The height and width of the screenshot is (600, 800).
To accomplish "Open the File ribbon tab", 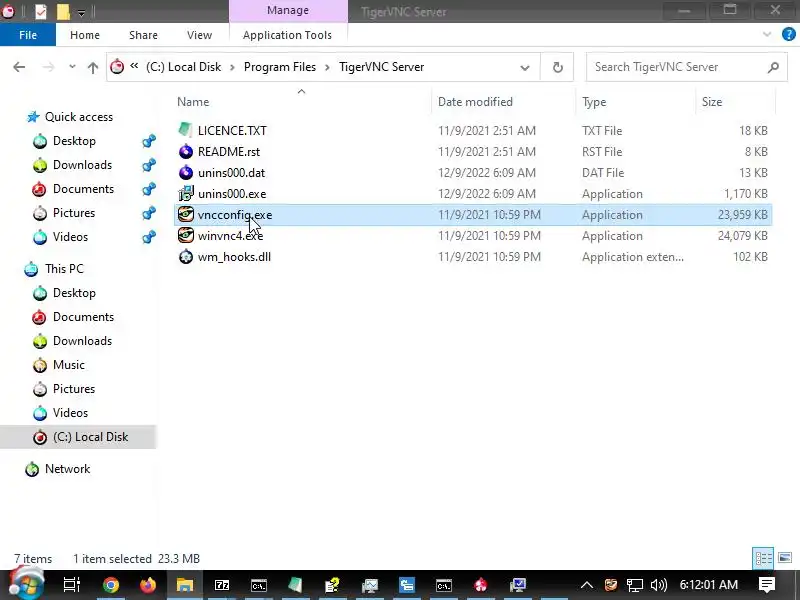I will click(x=28, y=35).
